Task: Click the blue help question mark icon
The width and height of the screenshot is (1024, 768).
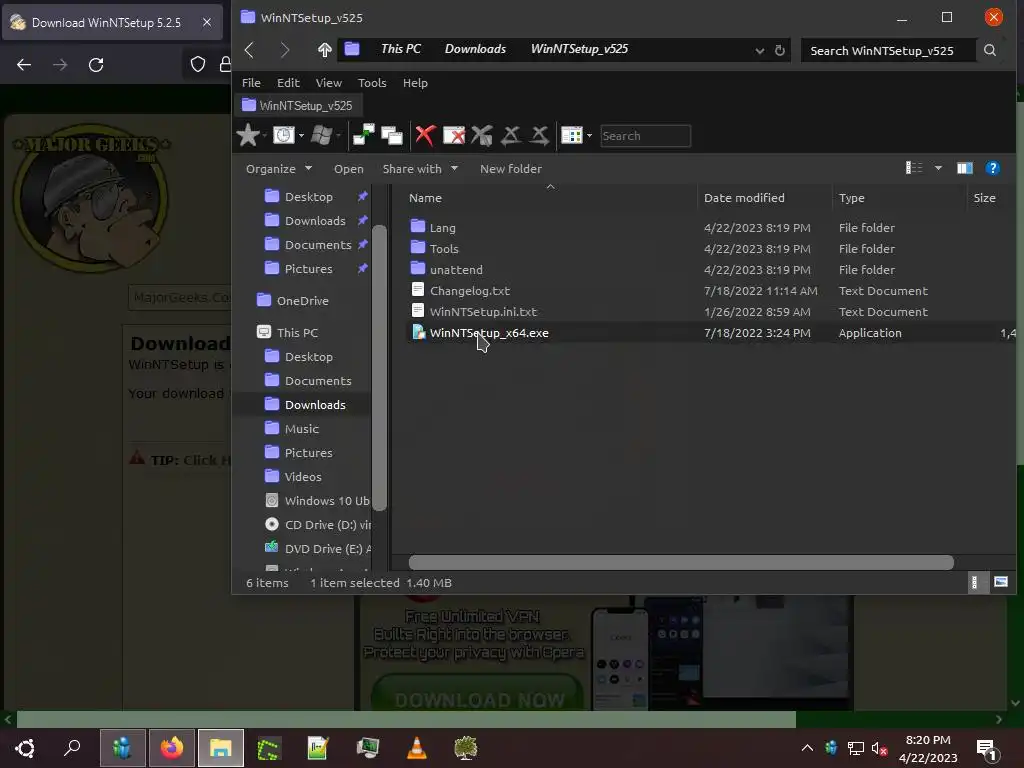Action: (x=993, y=168)
